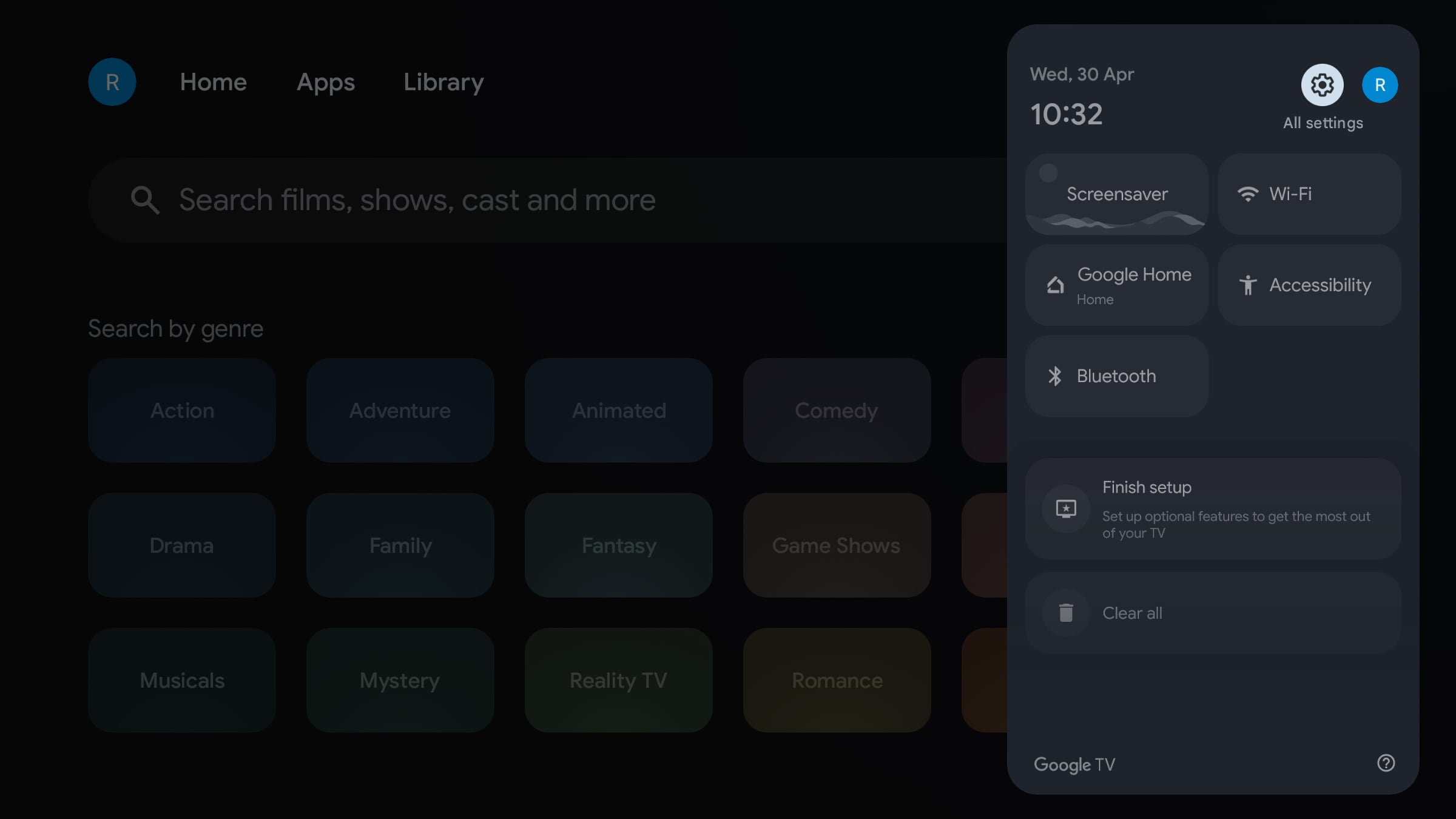Select the Comedy genre card

[x=837, y=411]
